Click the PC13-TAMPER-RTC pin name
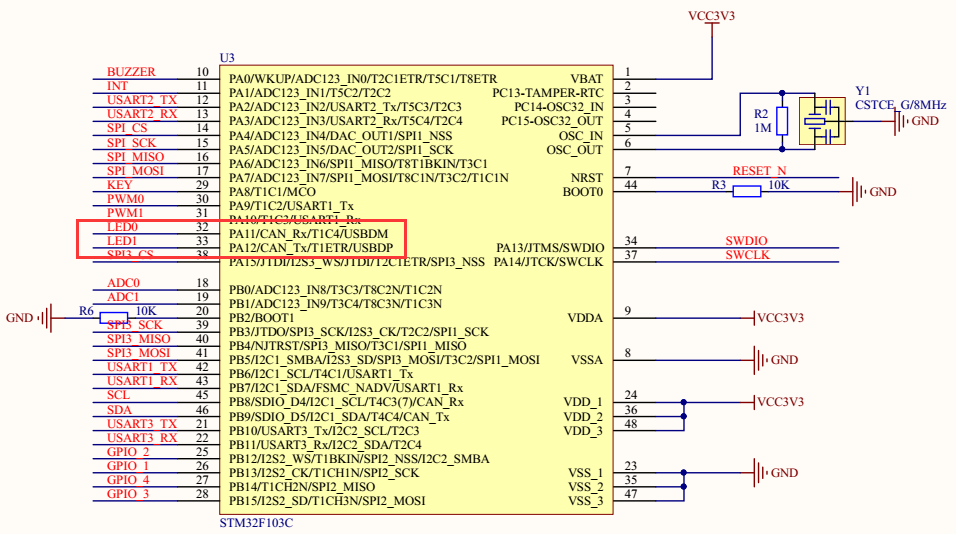Viewport: 956px width, 534px height. [548, 93]
